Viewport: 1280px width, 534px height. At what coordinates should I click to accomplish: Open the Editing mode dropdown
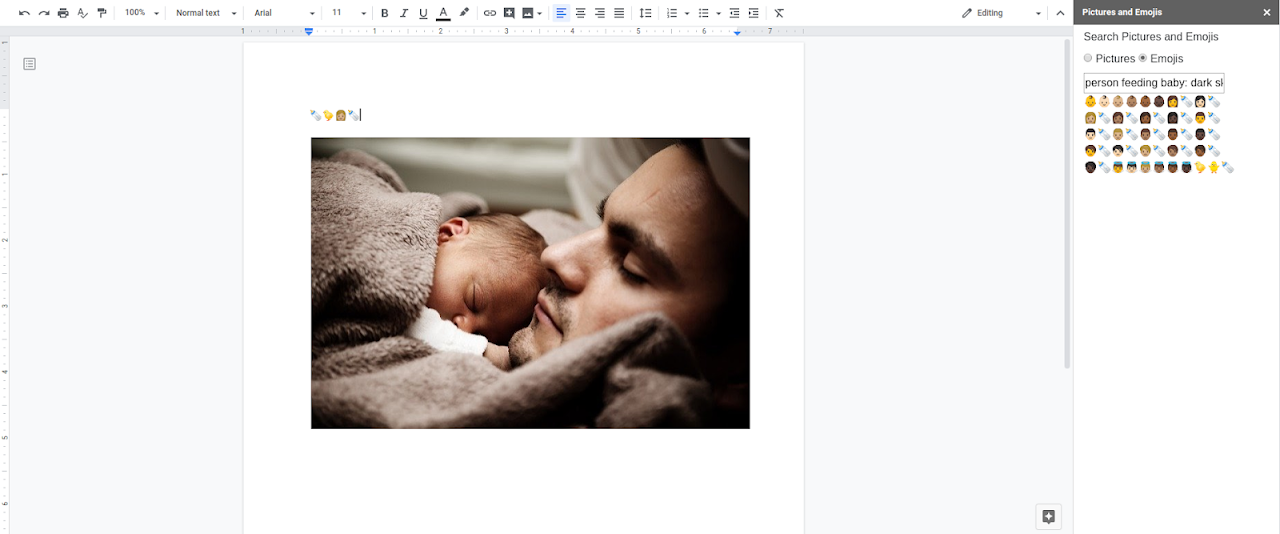coord(1000,13)
